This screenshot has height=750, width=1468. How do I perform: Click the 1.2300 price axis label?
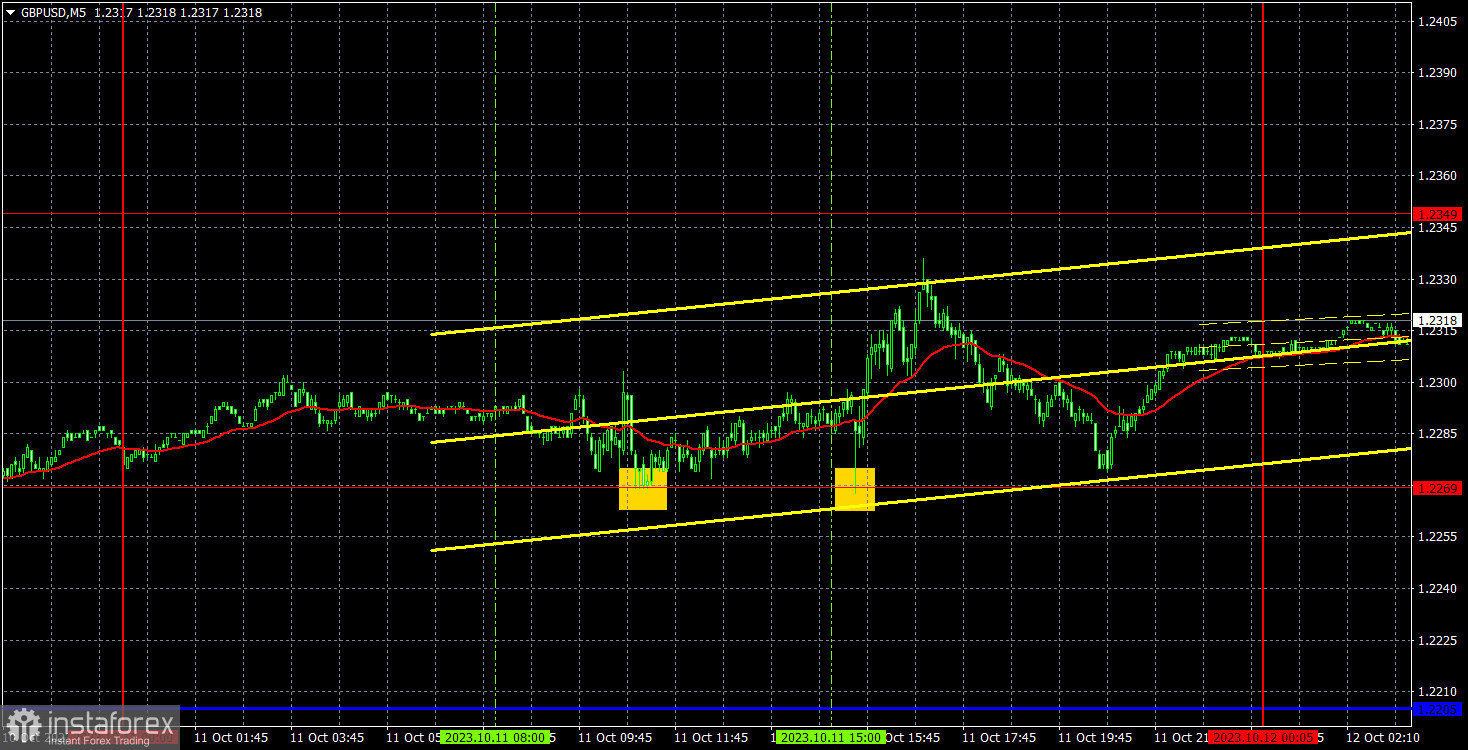(1438, 383)
